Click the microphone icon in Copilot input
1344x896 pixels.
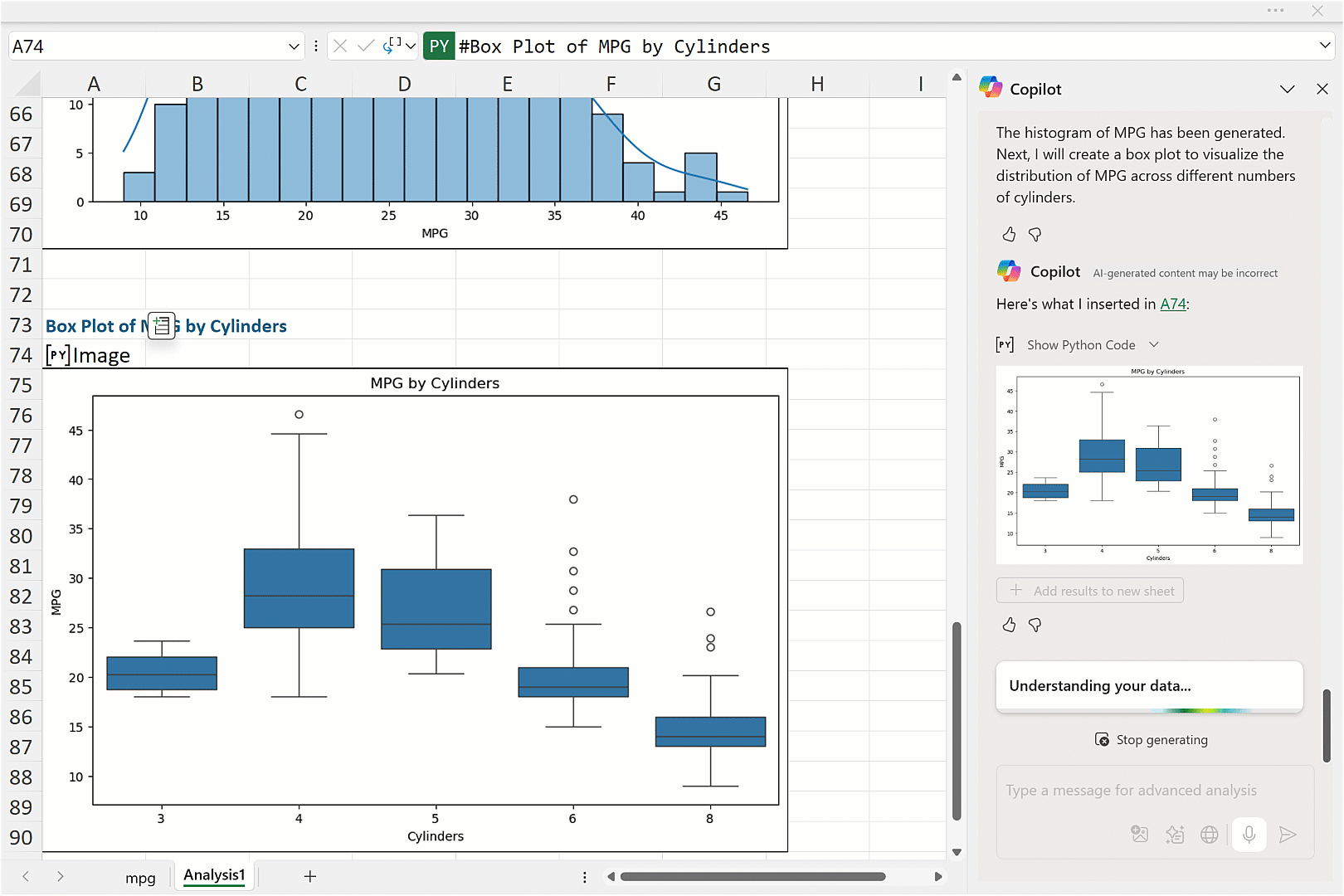tap(1249, 835)
